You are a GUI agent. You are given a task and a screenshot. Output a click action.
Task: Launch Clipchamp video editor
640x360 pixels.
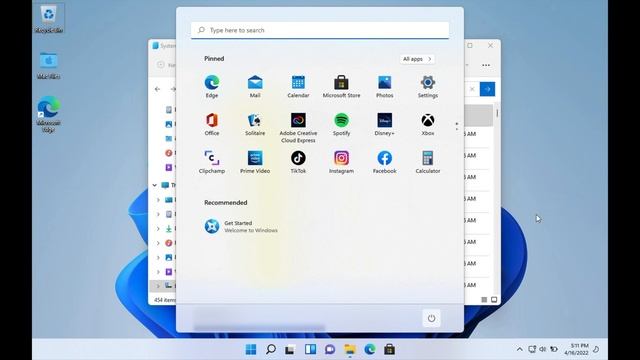tap(211, 162)
